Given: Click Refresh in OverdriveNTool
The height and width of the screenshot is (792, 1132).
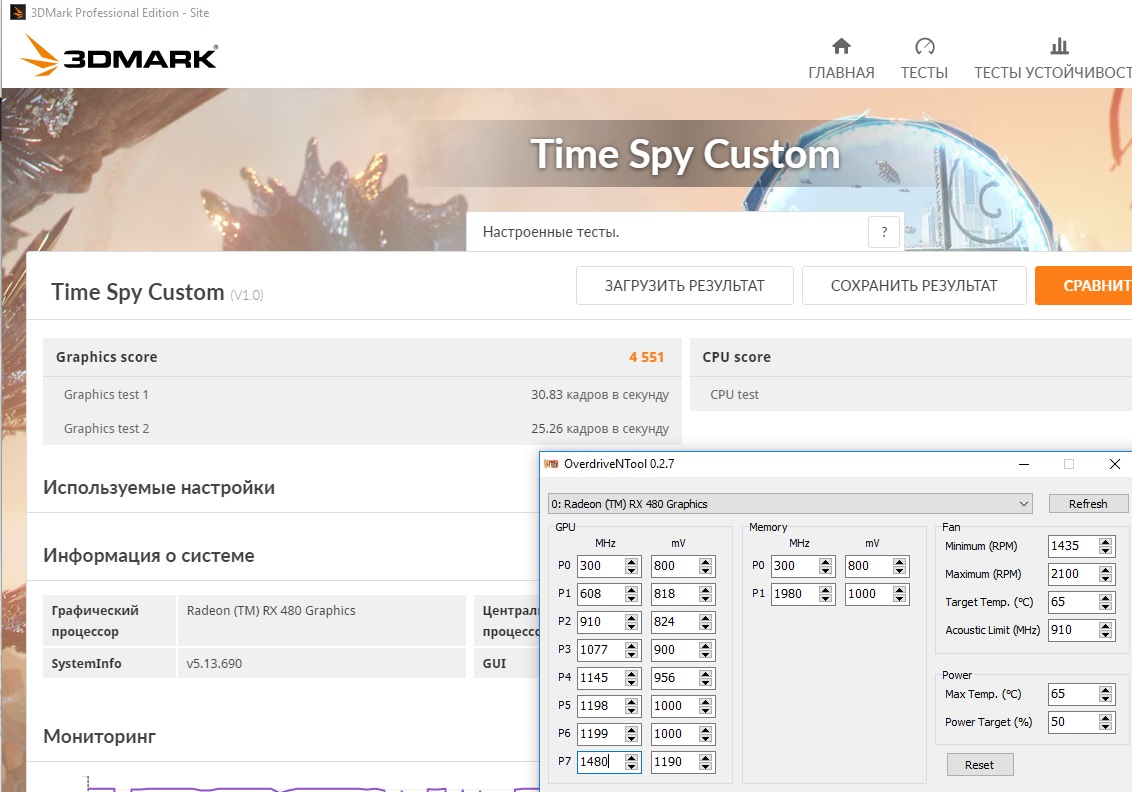Looking at the screenshot, I should [1088, 504].
